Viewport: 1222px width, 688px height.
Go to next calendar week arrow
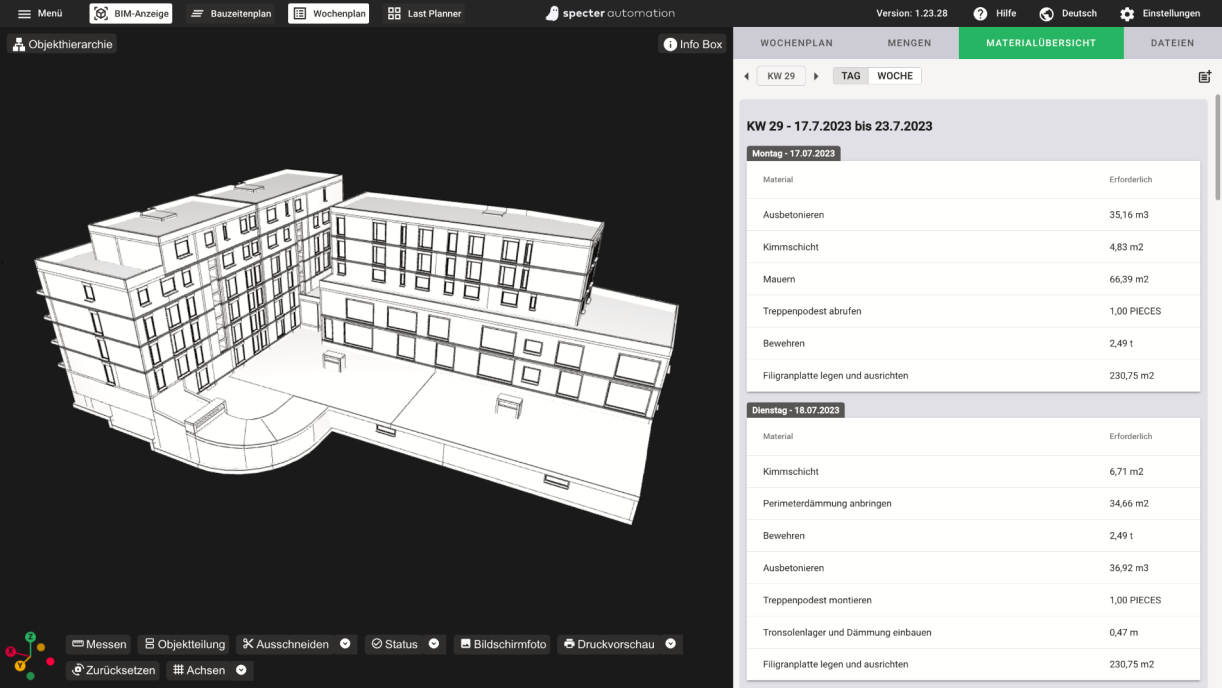816,77
